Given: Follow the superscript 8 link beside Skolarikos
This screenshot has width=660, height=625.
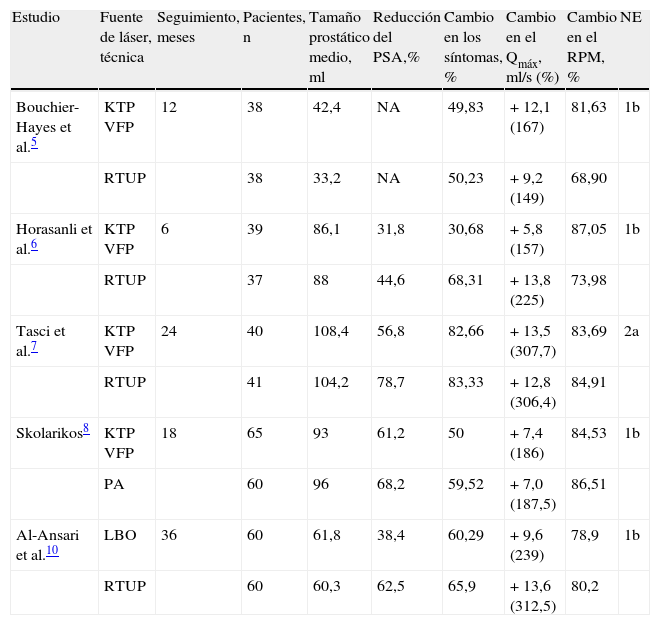Looking at the screenshot, I should (x=86, y=427).
